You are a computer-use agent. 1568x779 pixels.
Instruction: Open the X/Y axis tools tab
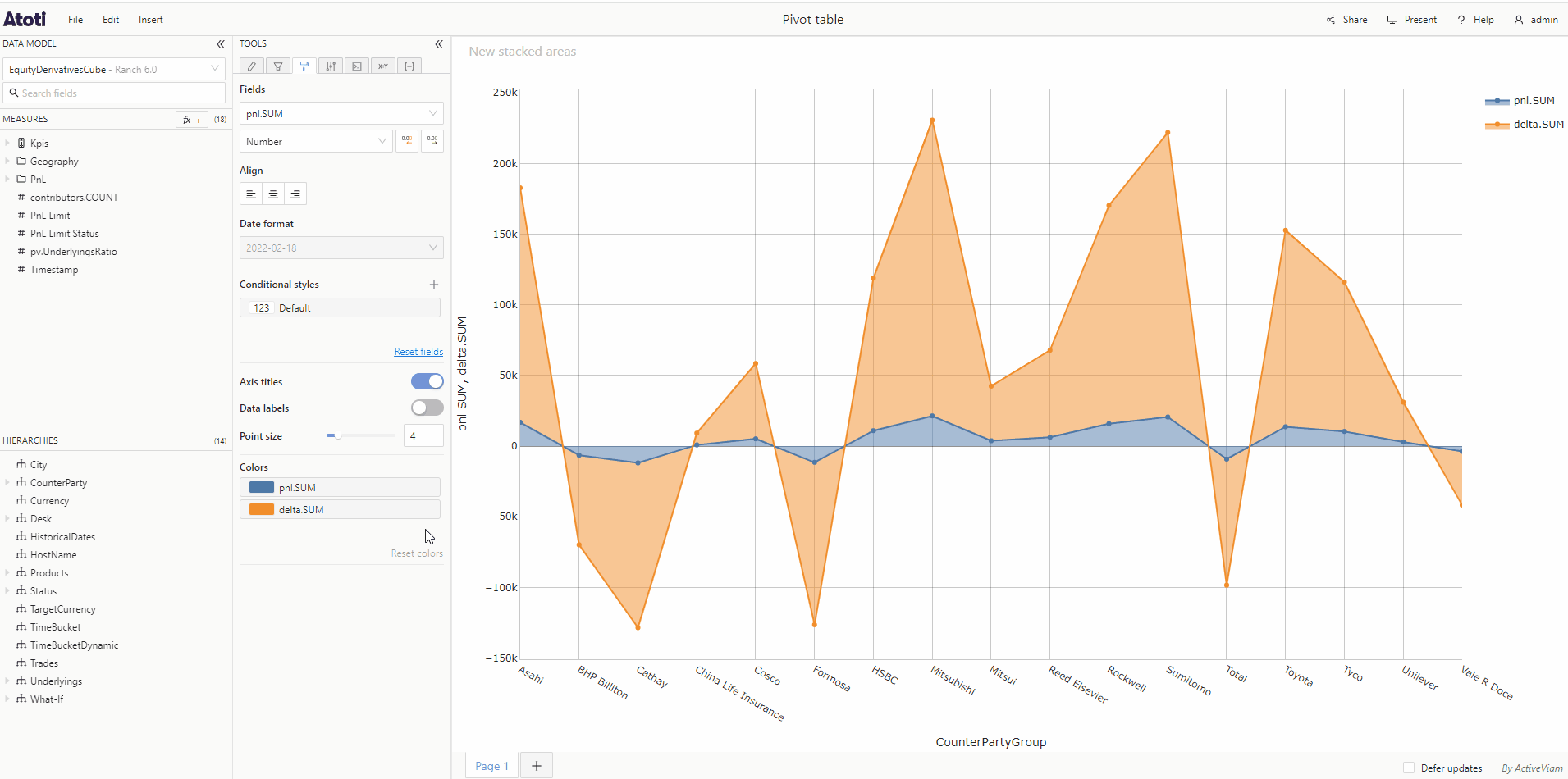pos(383,66)
